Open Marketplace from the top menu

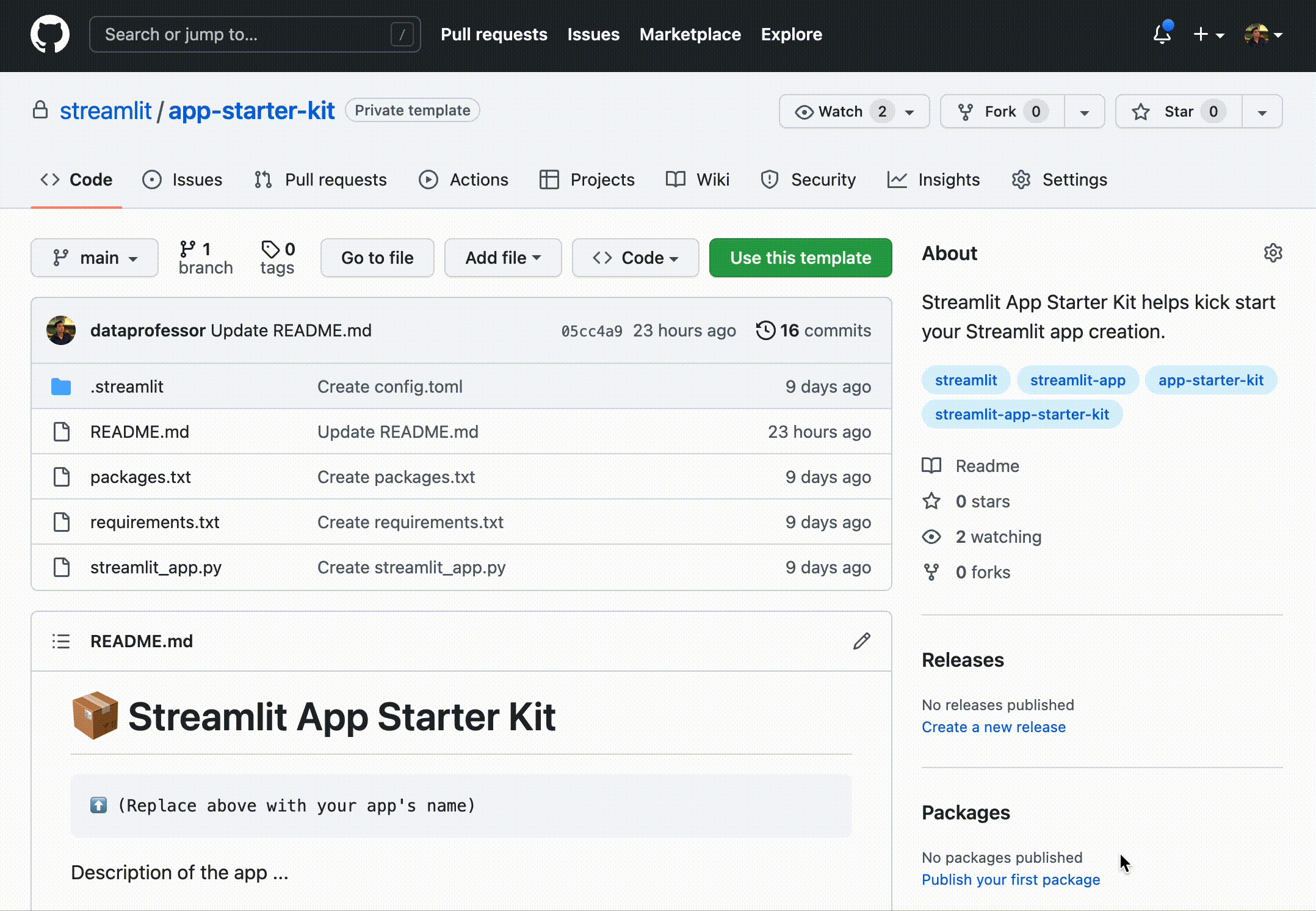tap(690, 34)
